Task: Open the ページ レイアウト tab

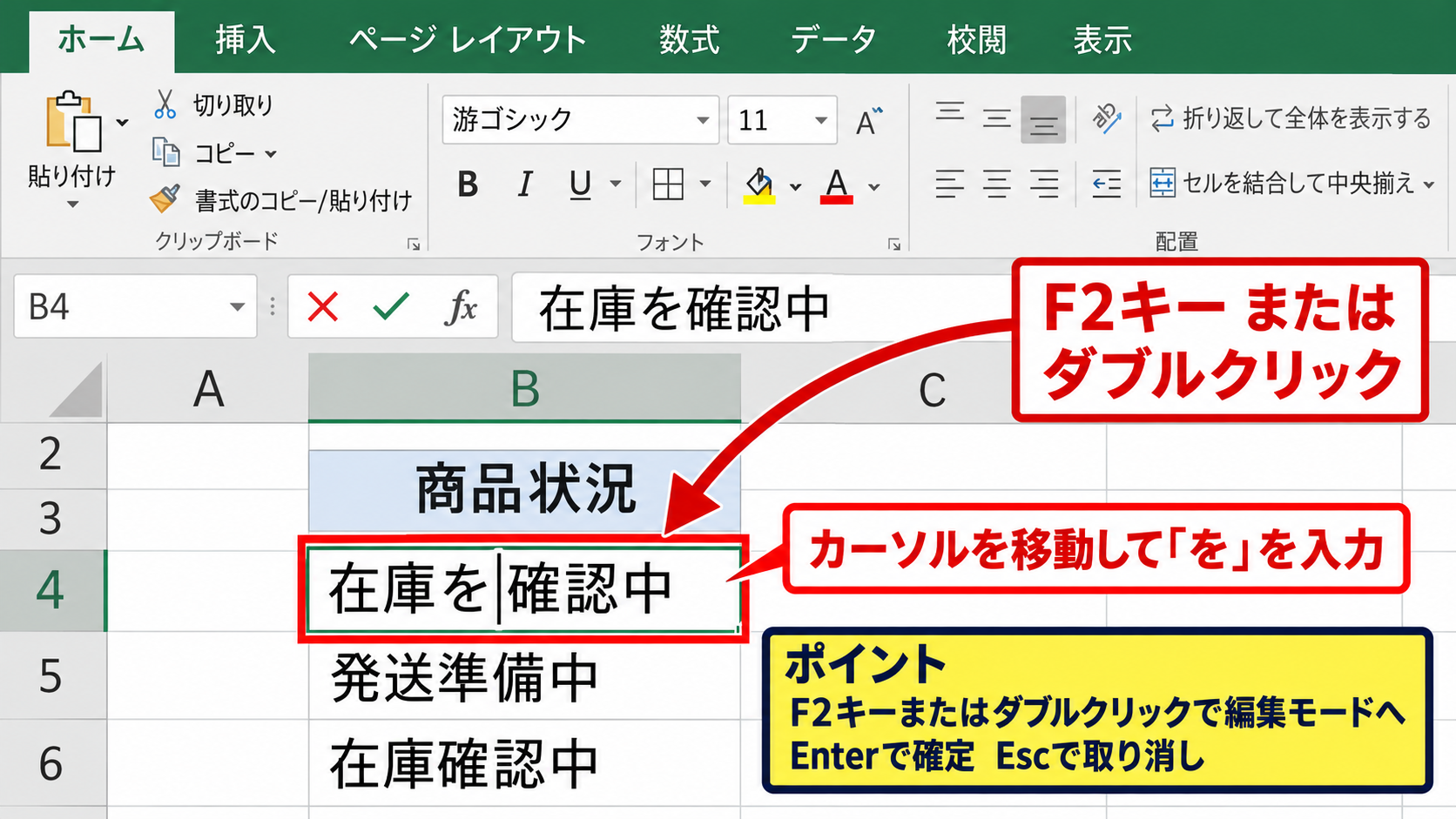Action: pyautogui.click(x=468, y=40)
